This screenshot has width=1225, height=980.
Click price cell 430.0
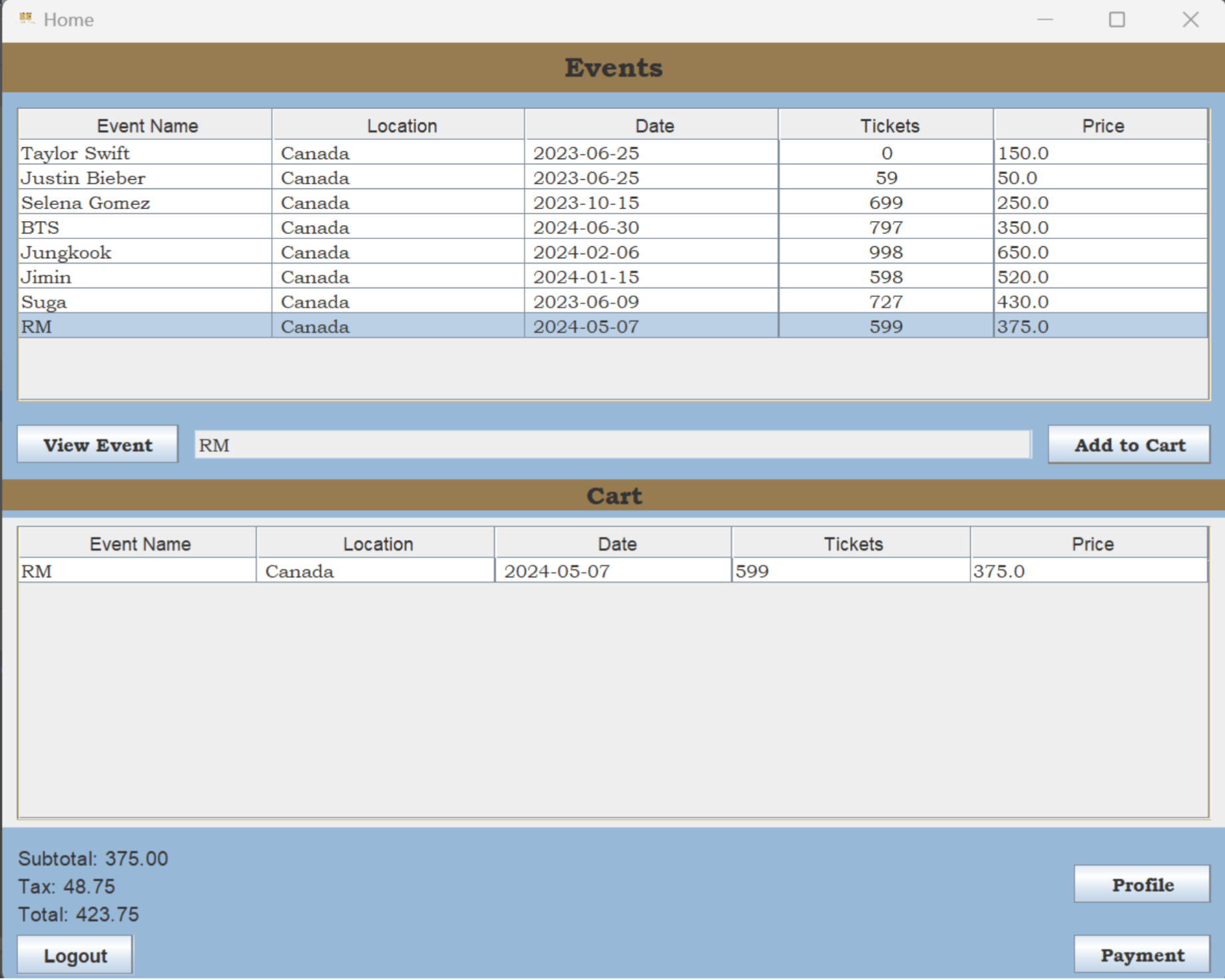(x=1101, y=301)
